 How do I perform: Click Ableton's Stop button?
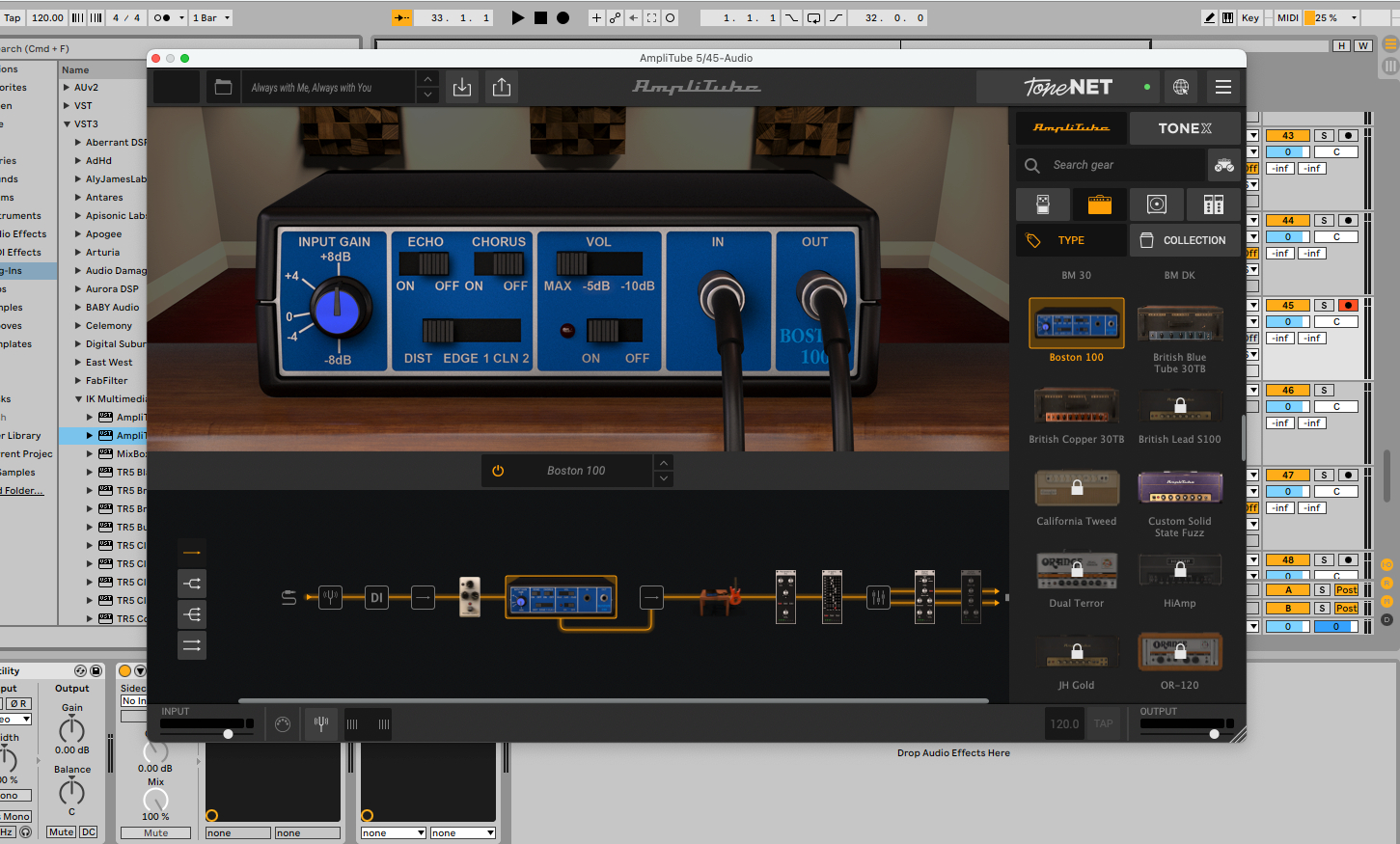[540, 17]
